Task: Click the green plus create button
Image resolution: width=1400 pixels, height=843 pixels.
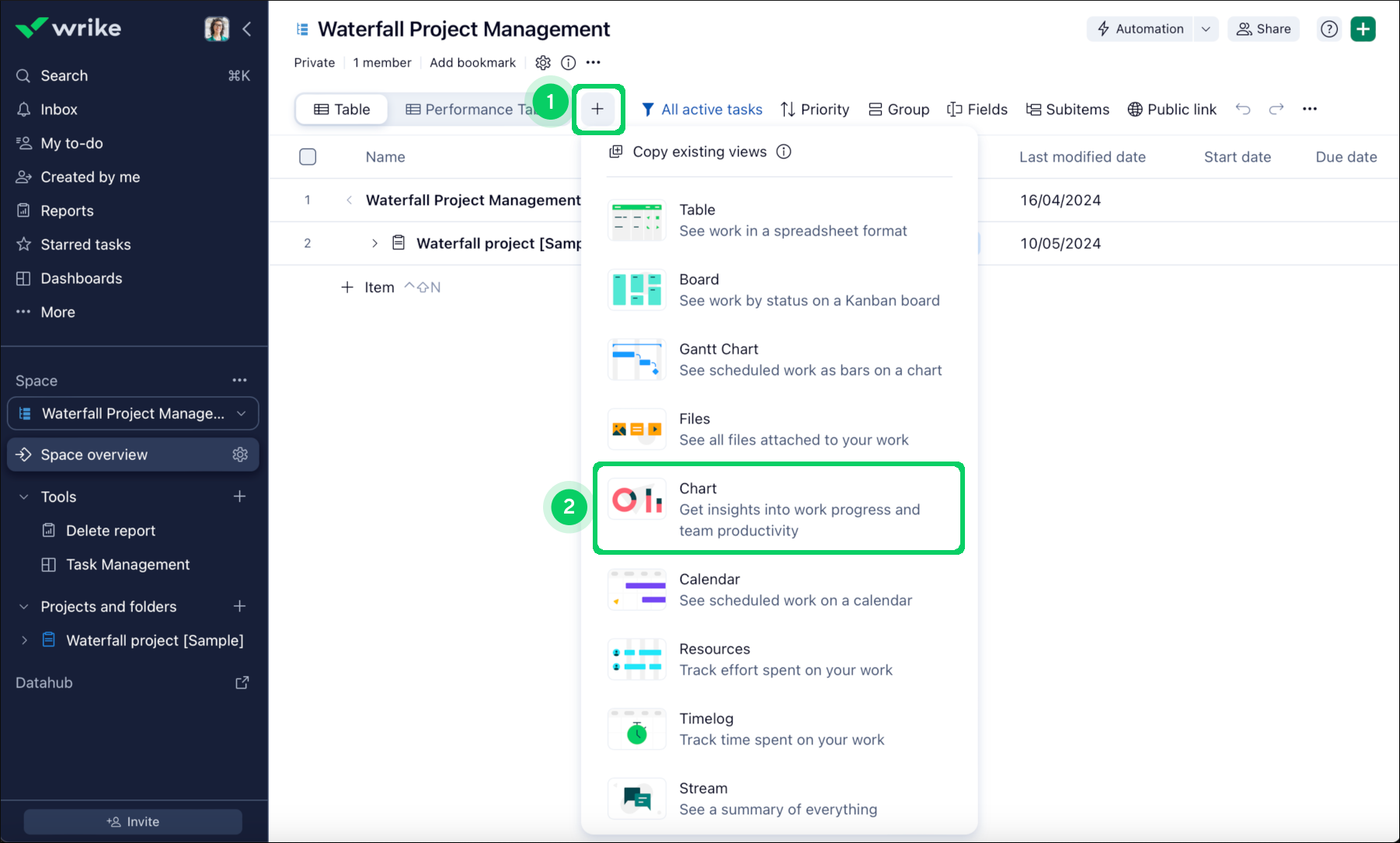Action: pyautogui.click(x=1363, y=30)
